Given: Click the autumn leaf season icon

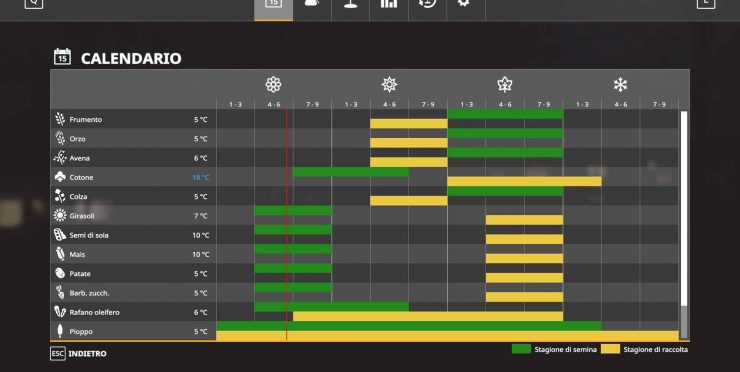Looking at the screenshot, I should (x=505, y=85).
